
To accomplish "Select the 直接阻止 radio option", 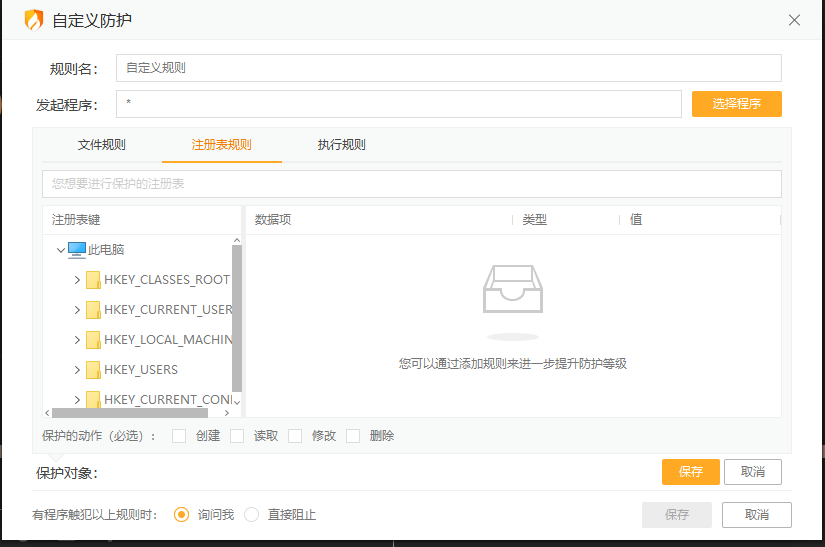I will pos(252,515).
